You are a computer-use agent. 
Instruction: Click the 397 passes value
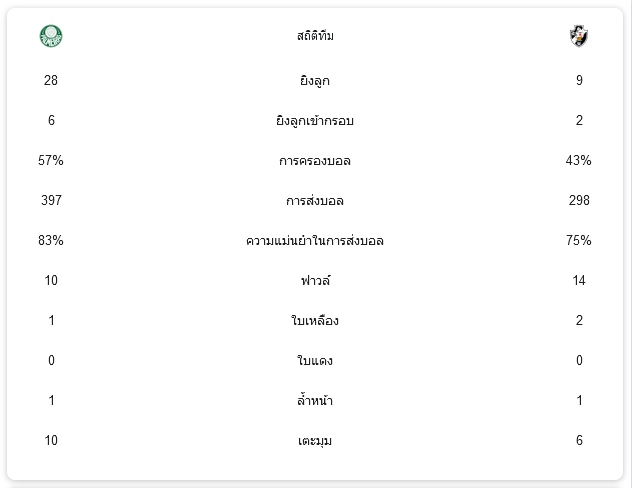coord(51,200)
